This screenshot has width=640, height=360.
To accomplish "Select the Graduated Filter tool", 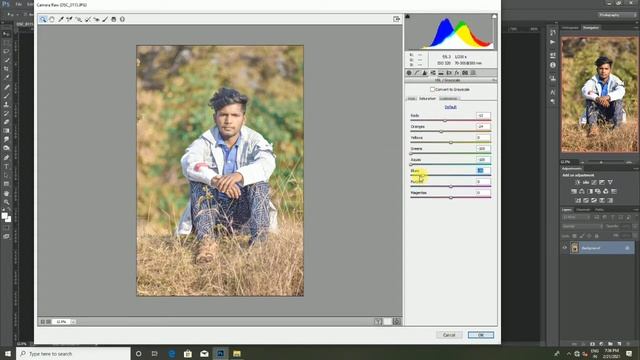I will coord(113,19).
